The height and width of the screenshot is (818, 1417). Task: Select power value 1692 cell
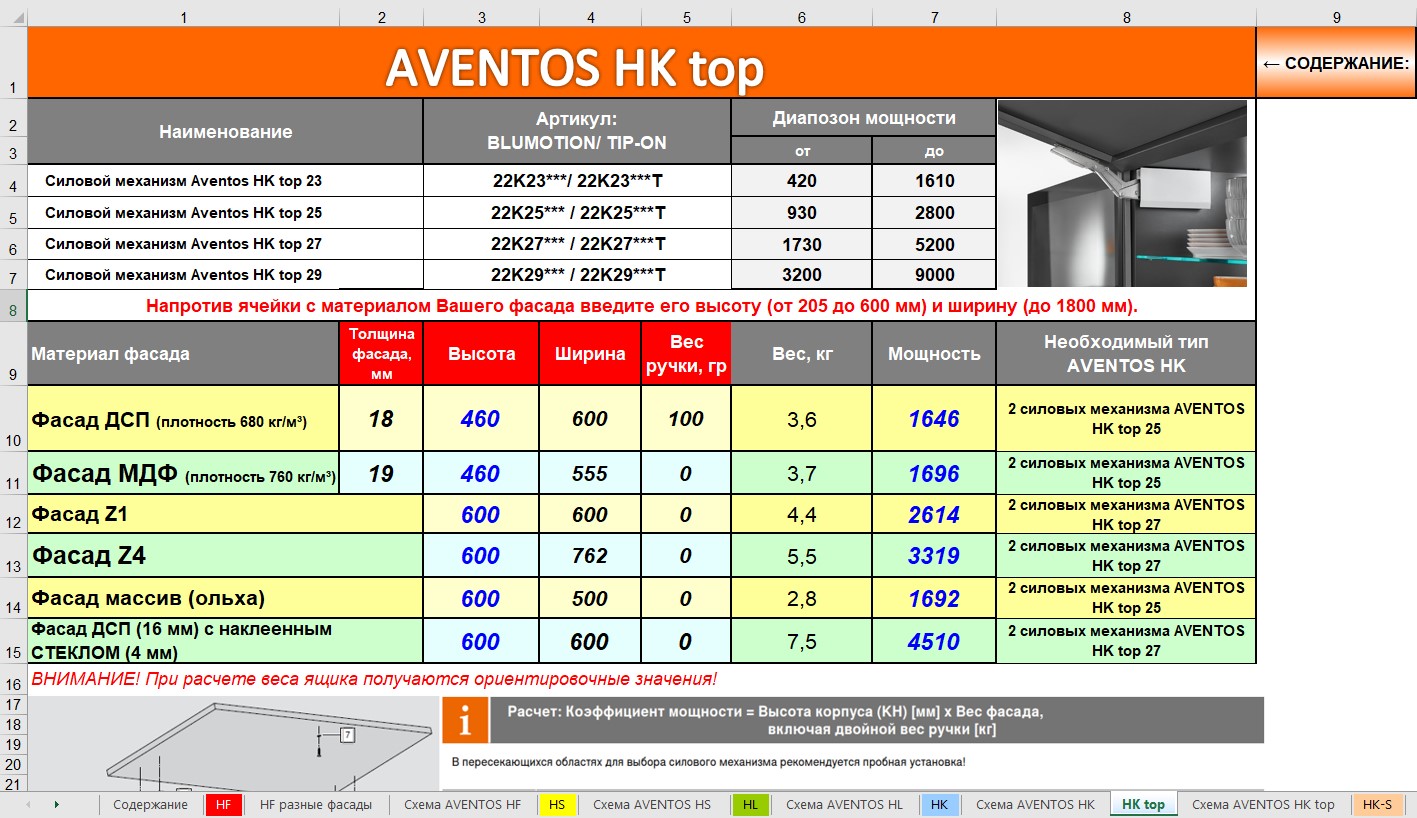pos(934,598)
